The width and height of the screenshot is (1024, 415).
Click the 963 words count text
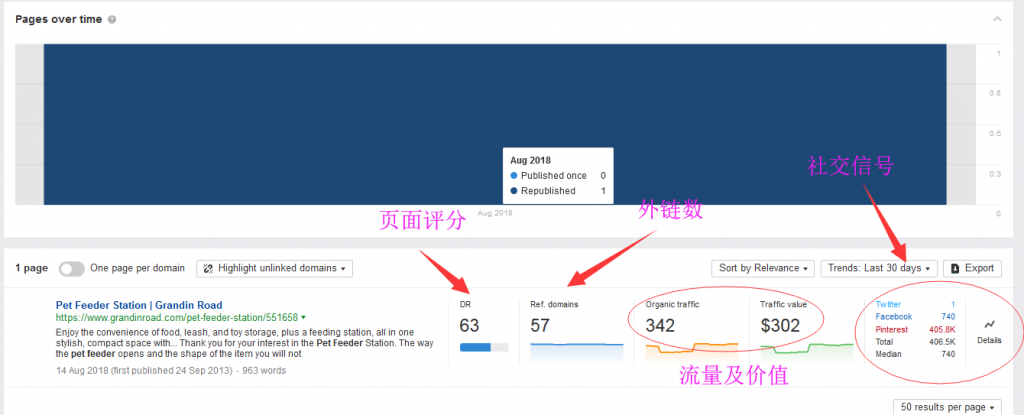coord(264,371)
